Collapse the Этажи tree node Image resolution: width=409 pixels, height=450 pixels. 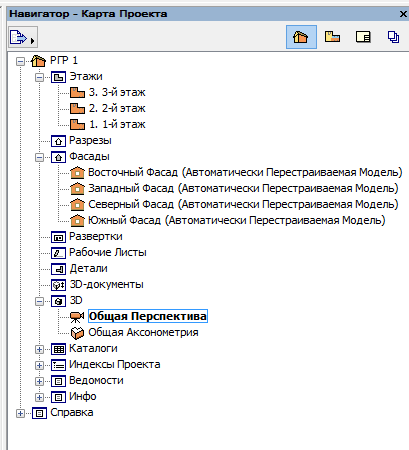(39, 77)
